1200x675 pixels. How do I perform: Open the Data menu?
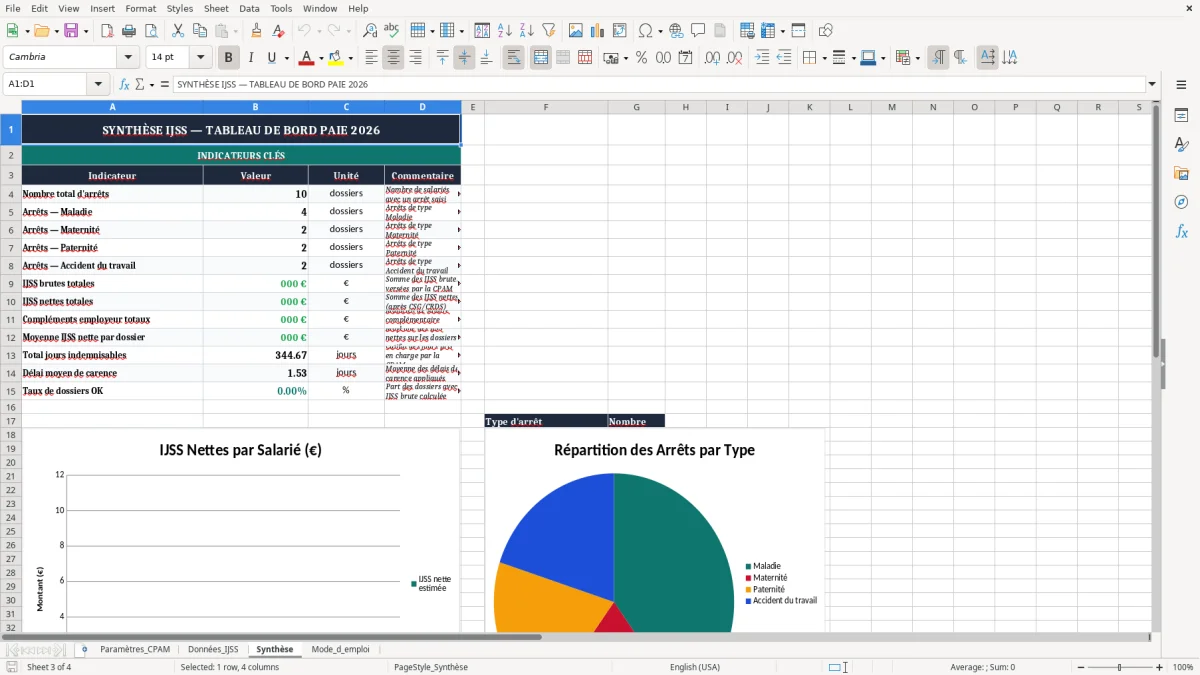249,8
